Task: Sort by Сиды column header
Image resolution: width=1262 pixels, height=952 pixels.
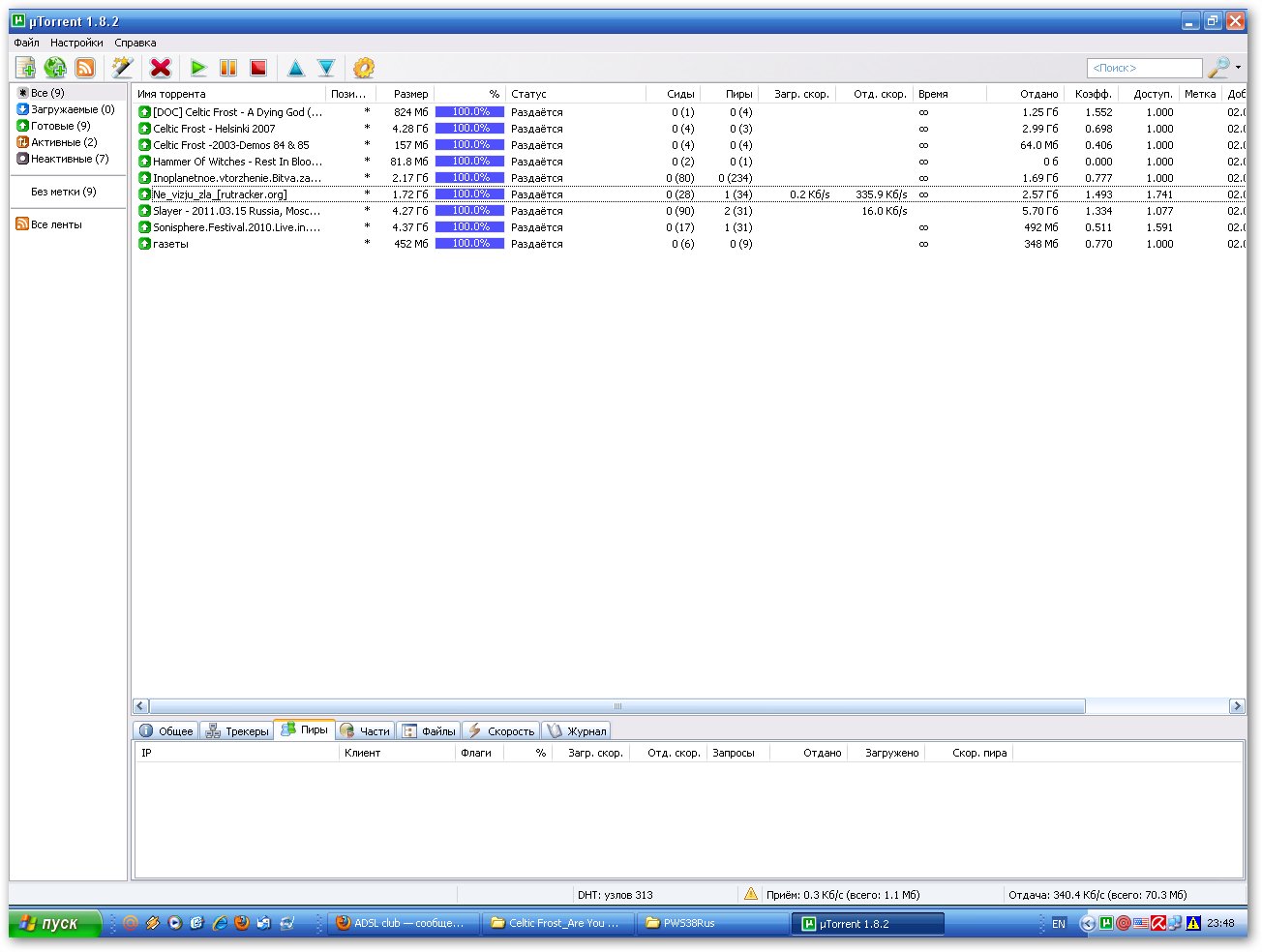Action: pyautogui.click(x=673, y=94)
